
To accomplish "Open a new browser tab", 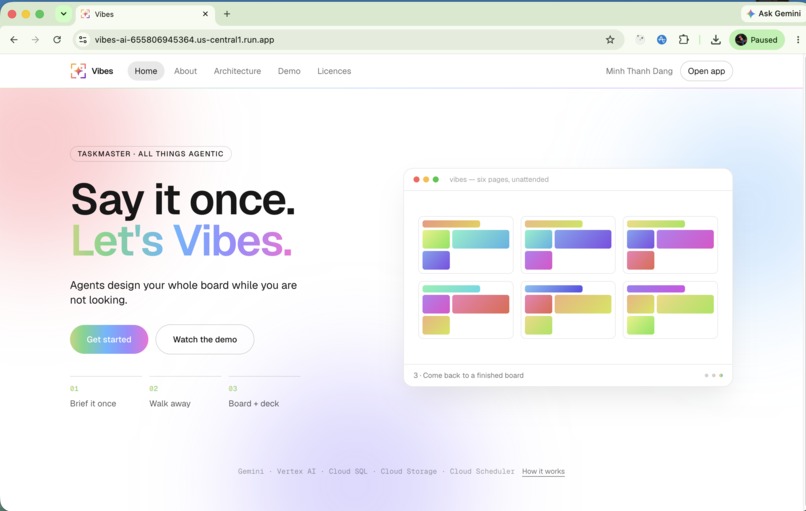I will (x=227, y=14).
